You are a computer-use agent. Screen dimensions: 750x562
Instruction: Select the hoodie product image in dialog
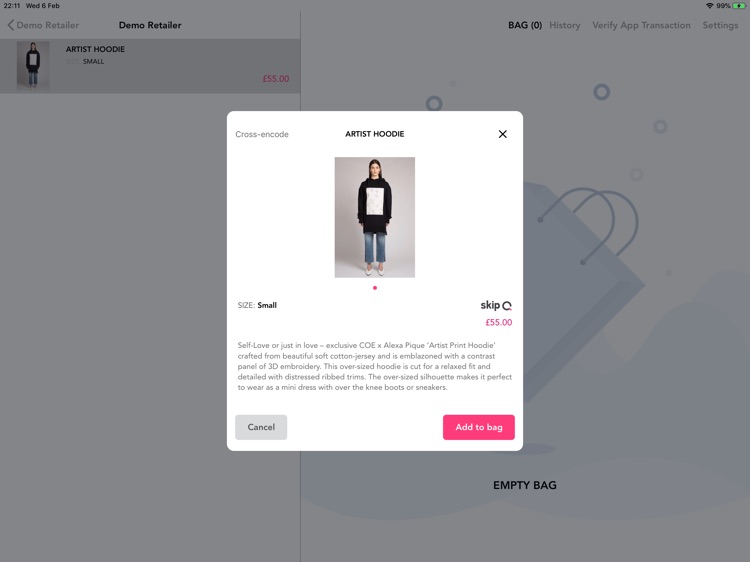pos(375,217)
